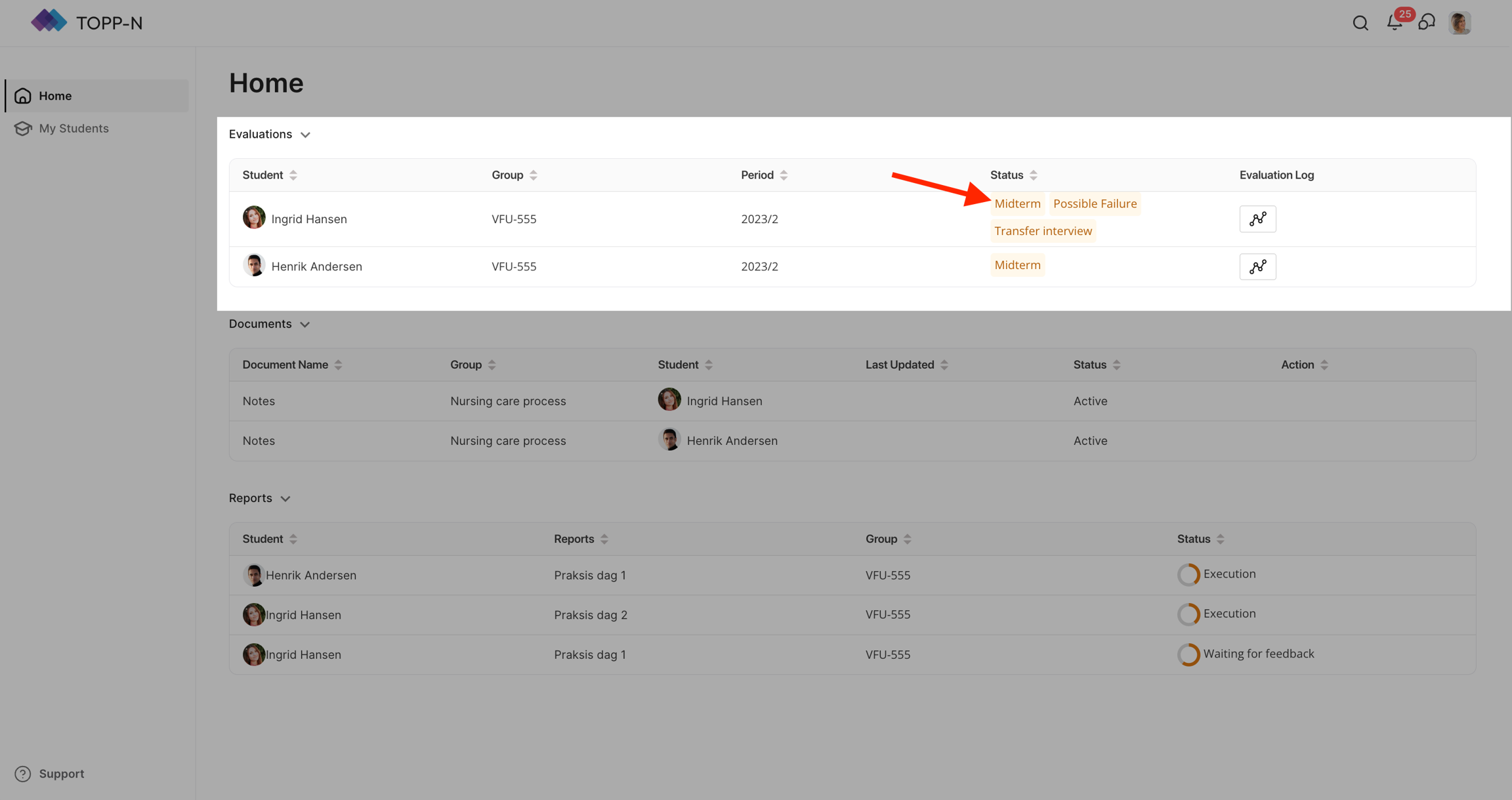The height and width of the screenshot is (800, 1512).
Task: Collapse the Evaluations section
Action: 305,135
